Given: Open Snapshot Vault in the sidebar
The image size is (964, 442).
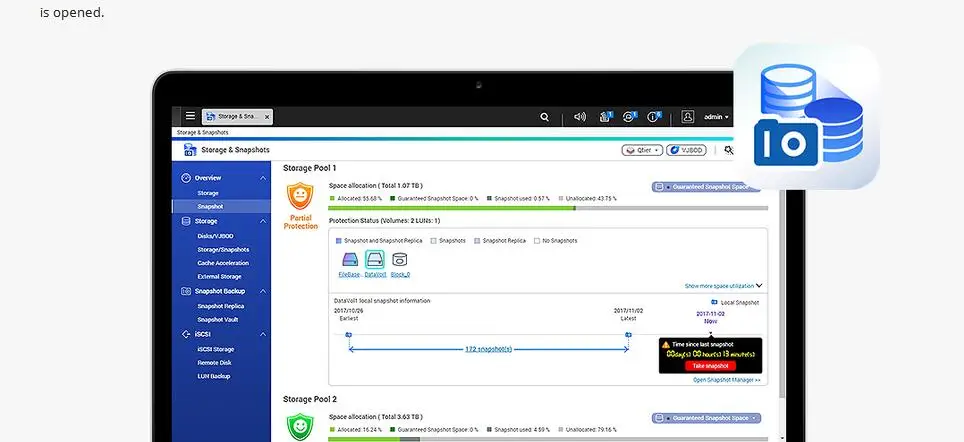Looking at the screenshot, I should (x=218, y=320).
